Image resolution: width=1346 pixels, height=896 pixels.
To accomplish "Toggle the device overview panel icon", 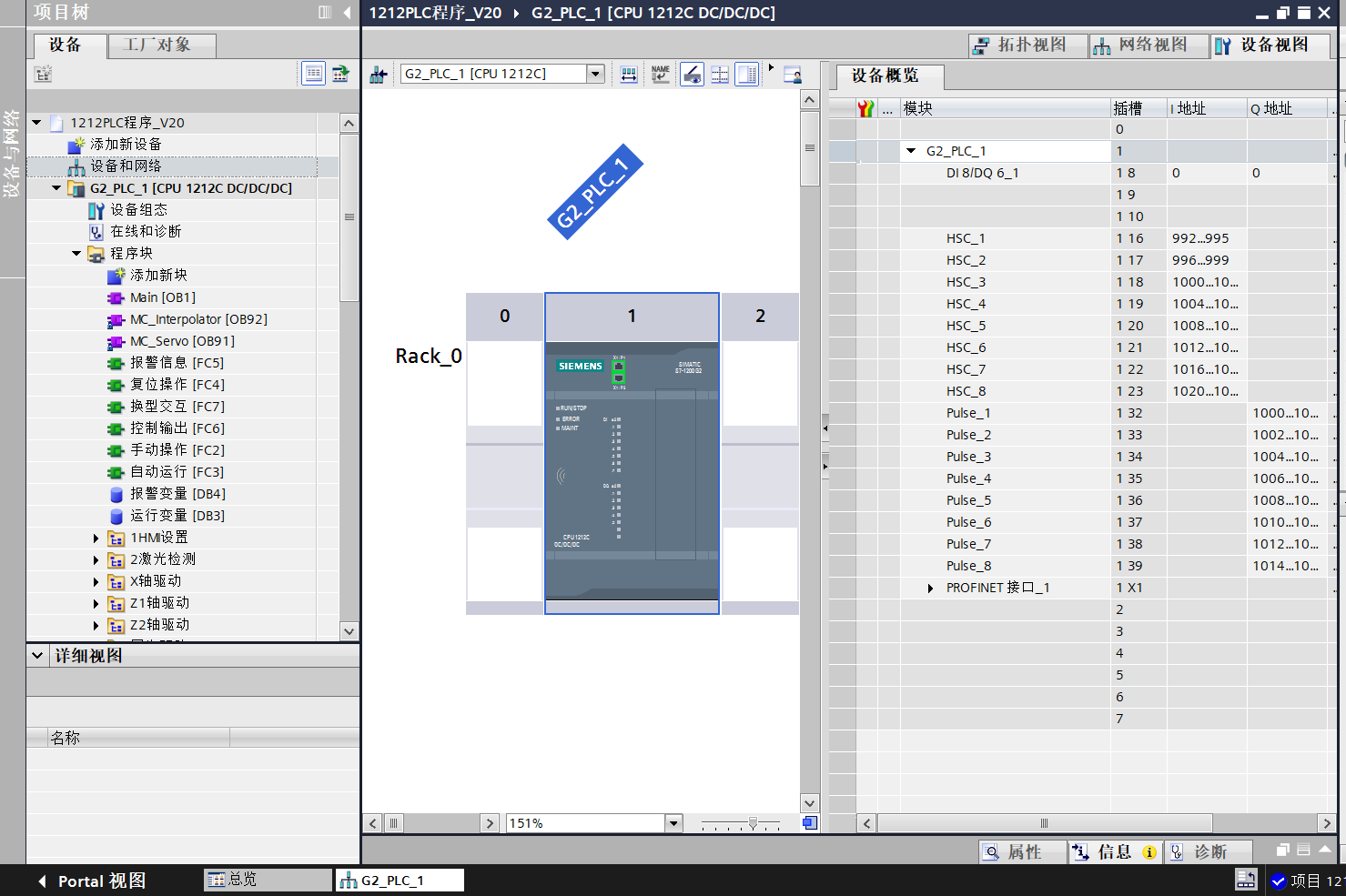I will tap(747, 75).
